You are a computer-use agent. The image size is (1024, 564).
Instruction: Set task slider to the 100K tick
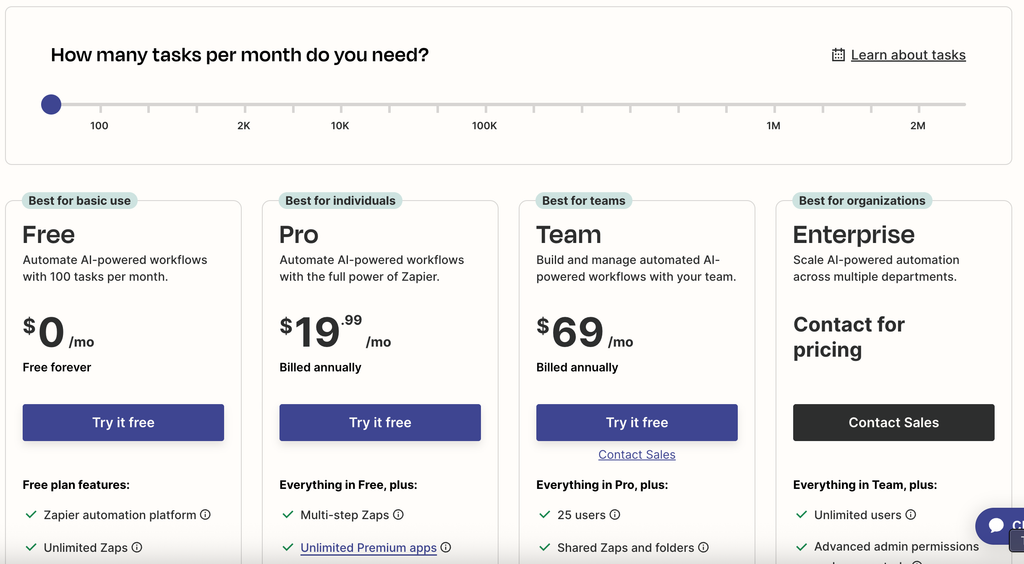(485, 104)
